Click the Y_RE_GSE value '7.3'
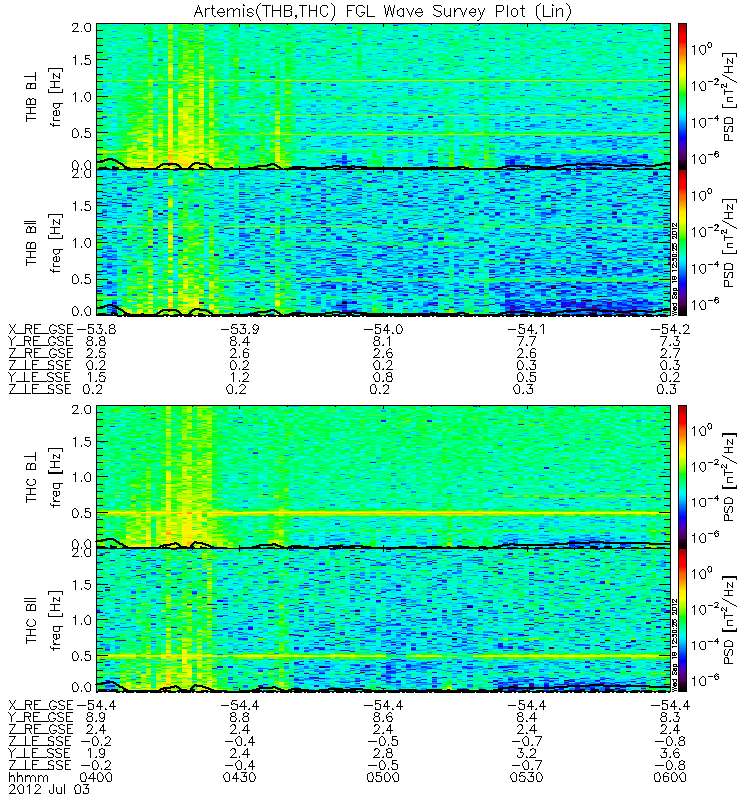The height and width of the screenshot is (800, 750). click(x=669, y=341)
